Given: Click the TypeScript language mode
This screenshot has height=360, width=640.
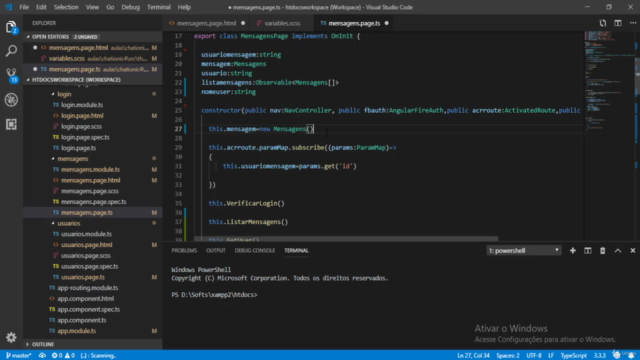Looking at the screenshot, I should tap(573, 356).
